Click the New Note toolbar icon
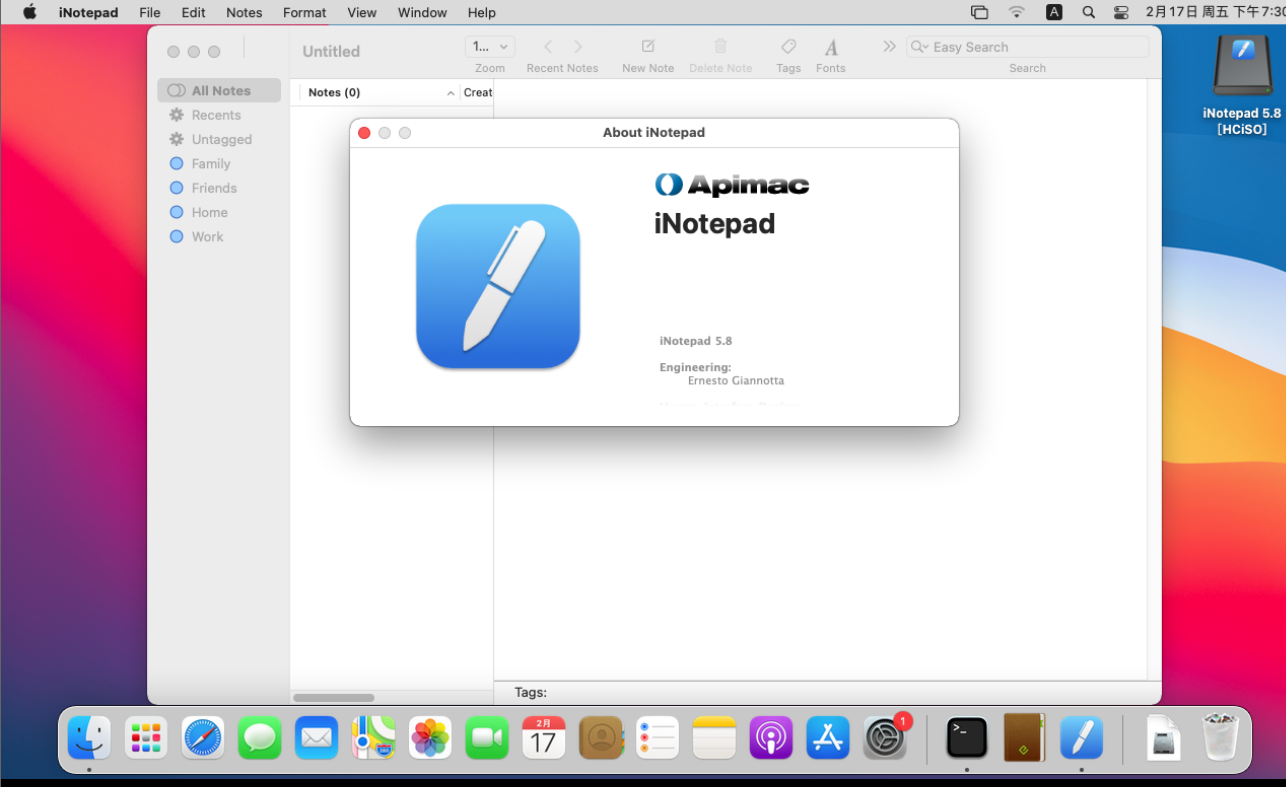1286x787 pixels. [648, 47]
